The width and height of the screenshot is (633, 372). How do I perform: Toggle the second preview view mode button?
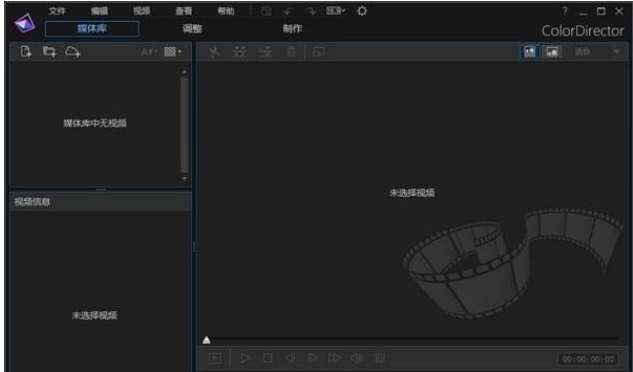(x=552, y=52)
